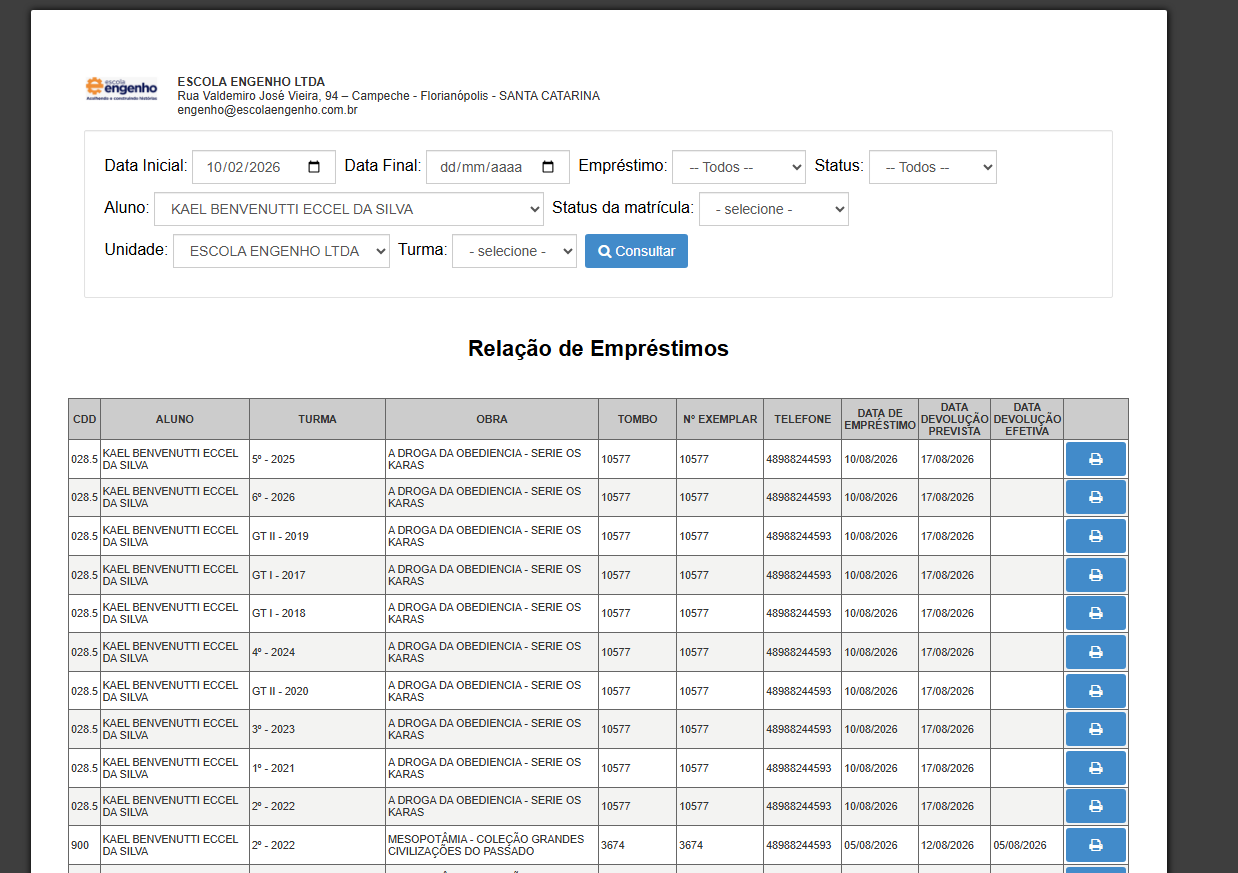Print the 4º - 2024 loan row
The width and height of the screenshot is (1238, 873).
1095,652
